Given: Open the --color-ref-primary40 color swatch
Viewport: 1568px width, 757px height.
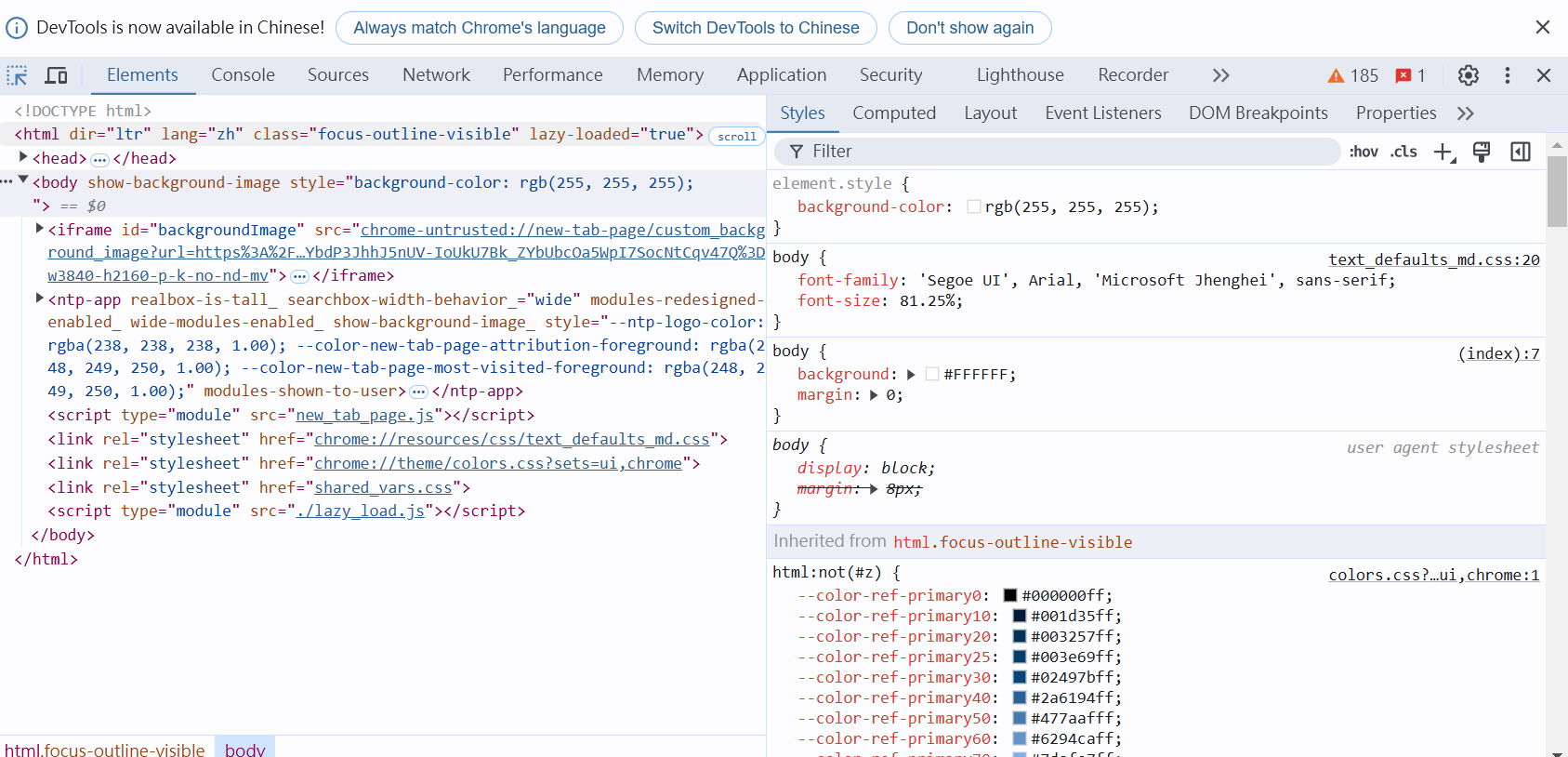Looking at the screenshot, I should (1020, 697).
